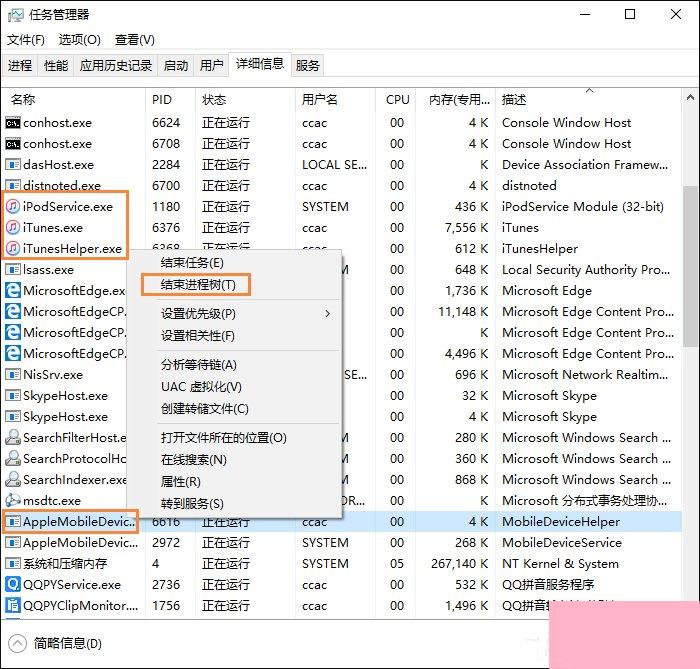Screen dimensions: 700x669
Task: Click the Task Manager title bar icon
Action: click(x=15, y=15)
